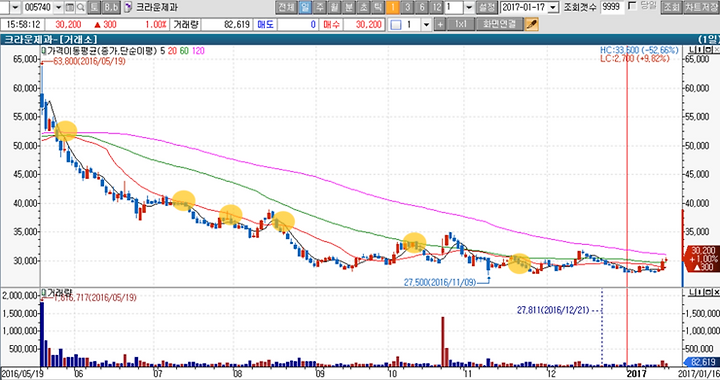
Task: Open the date 2017-01-17 dropdown
Action: click(x=553, y=7)
